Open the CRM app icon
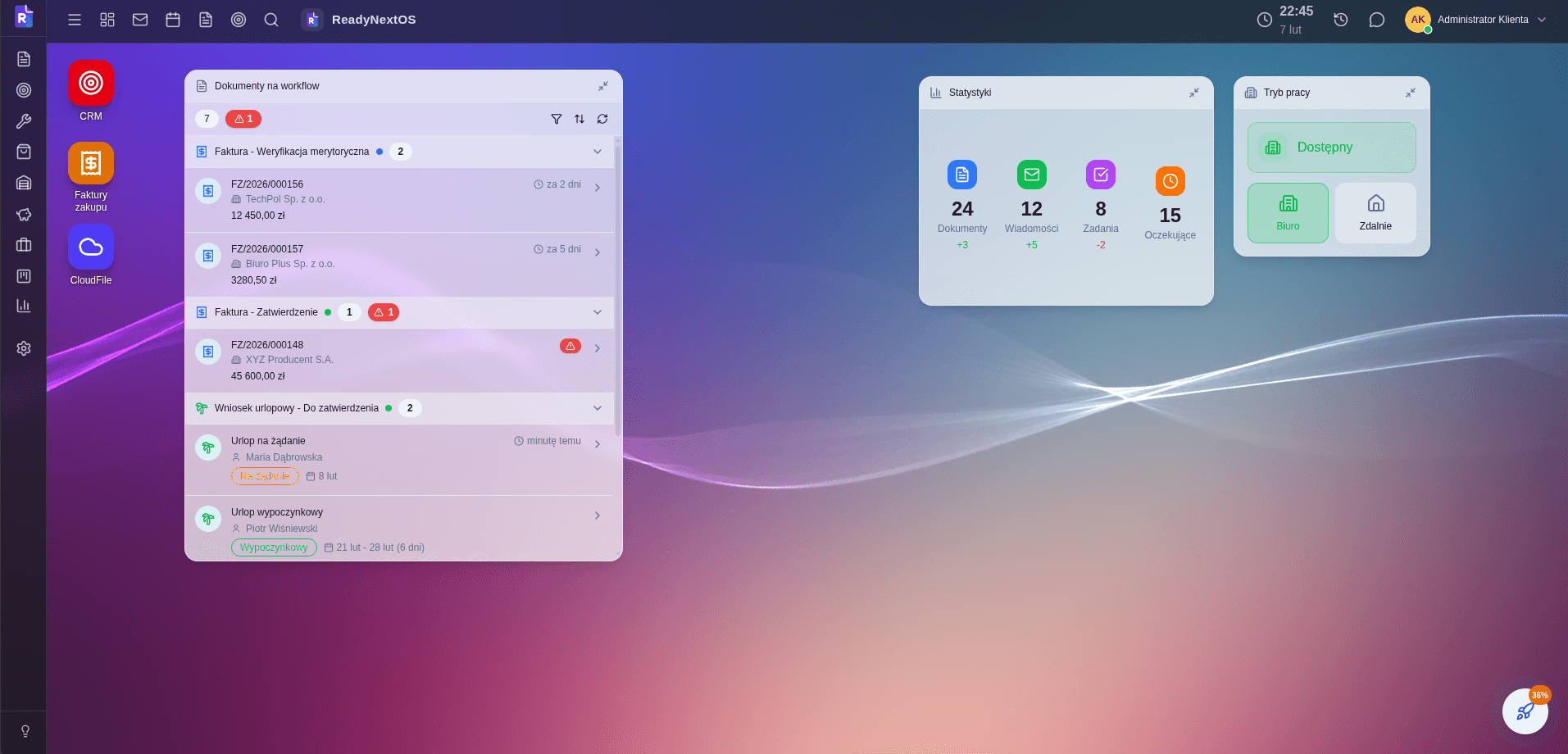The height and width of the screenshot is (754, 1568). pos(91,84)
